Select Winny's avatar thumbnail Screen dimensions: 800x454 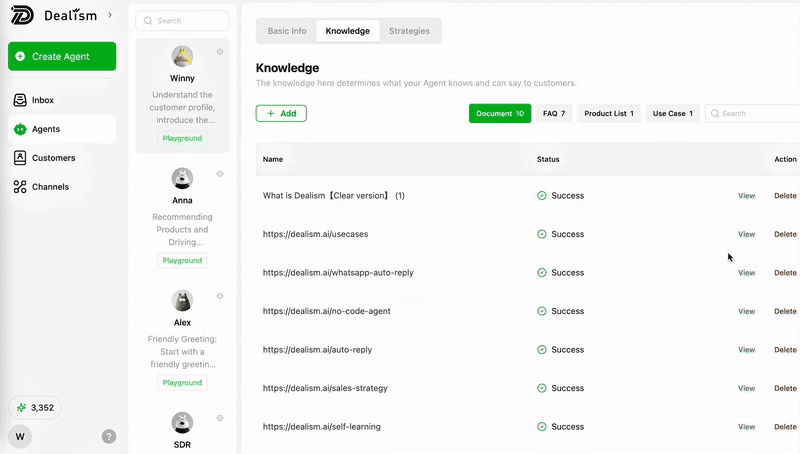click(x=182, y=56)
